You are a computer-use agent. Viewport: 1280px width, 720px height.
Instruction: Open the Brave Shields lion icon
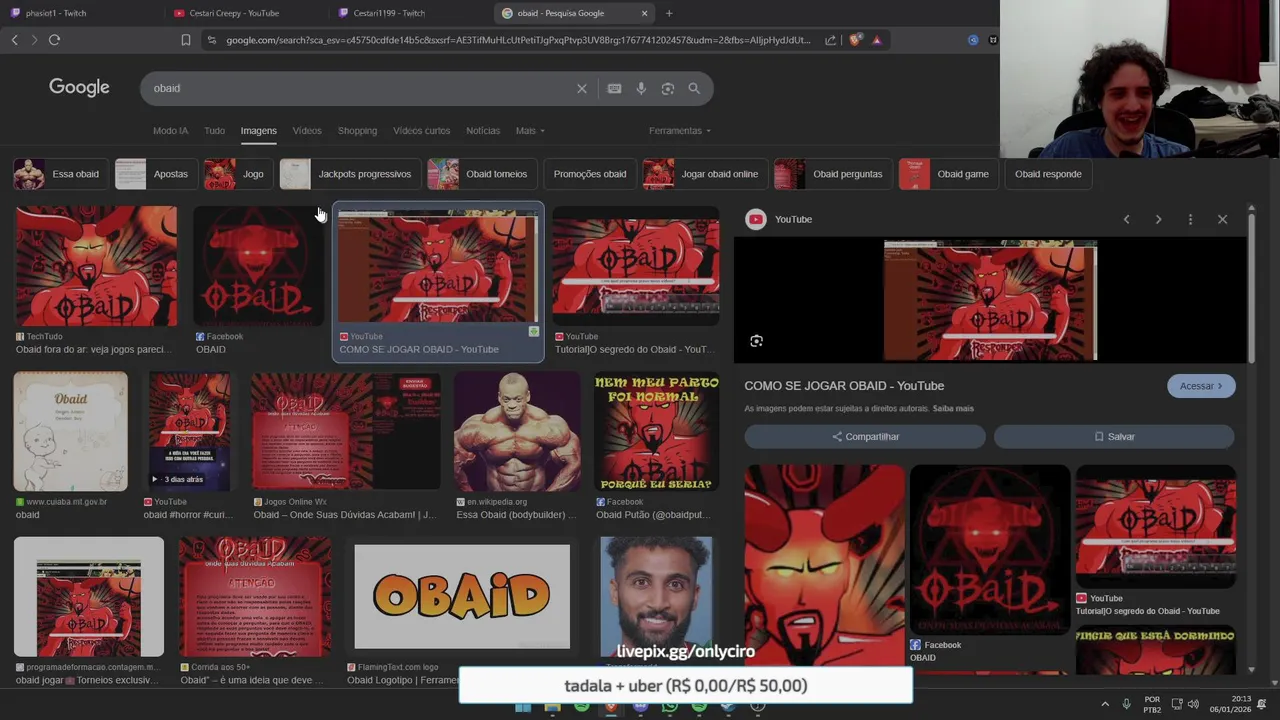[855, 40]
